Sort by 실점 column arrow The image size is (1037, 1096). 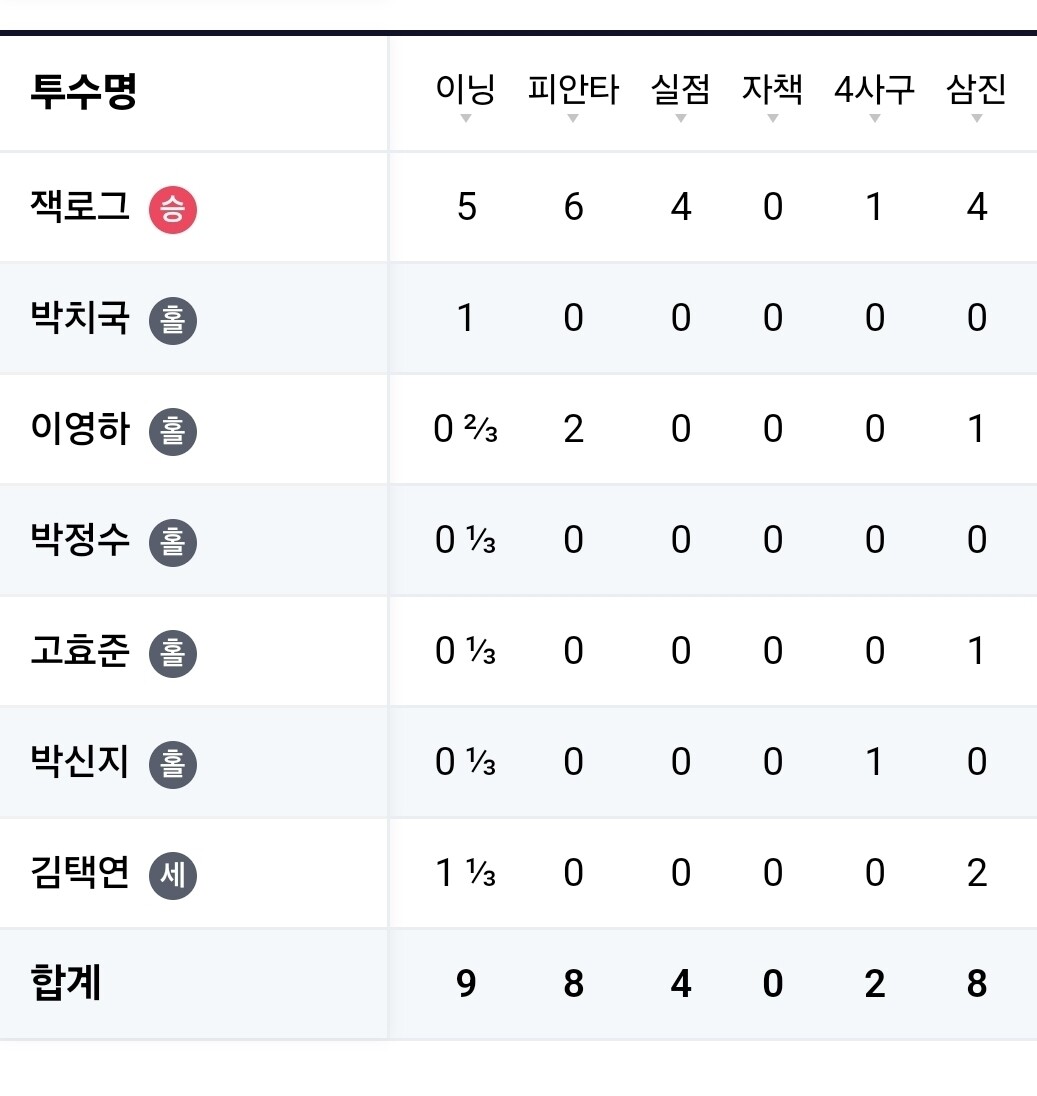click(x=681, y=119)
